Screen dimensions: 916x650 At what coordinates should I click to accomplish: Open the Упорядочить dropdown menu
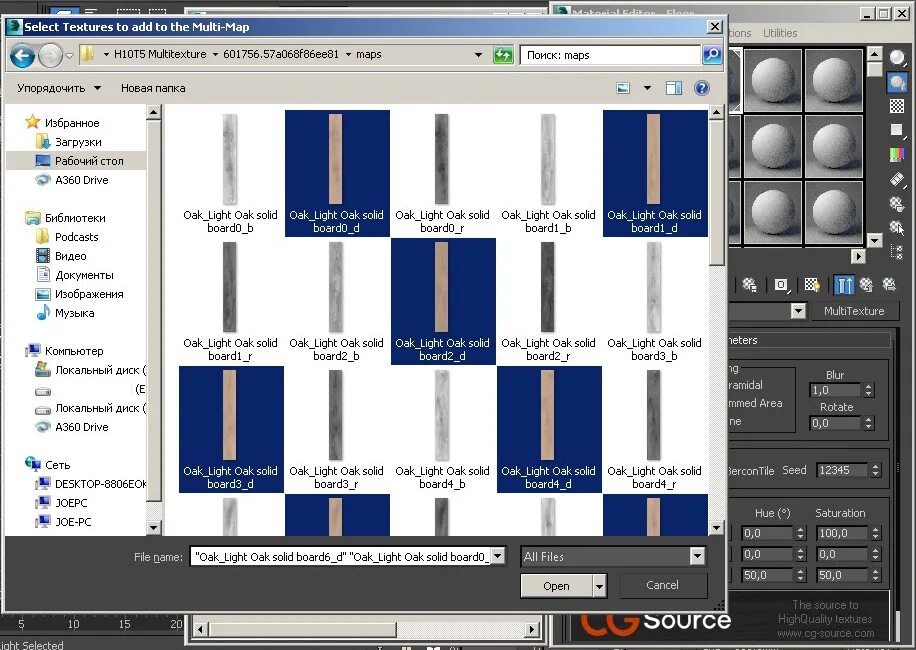tap(59, 88)
